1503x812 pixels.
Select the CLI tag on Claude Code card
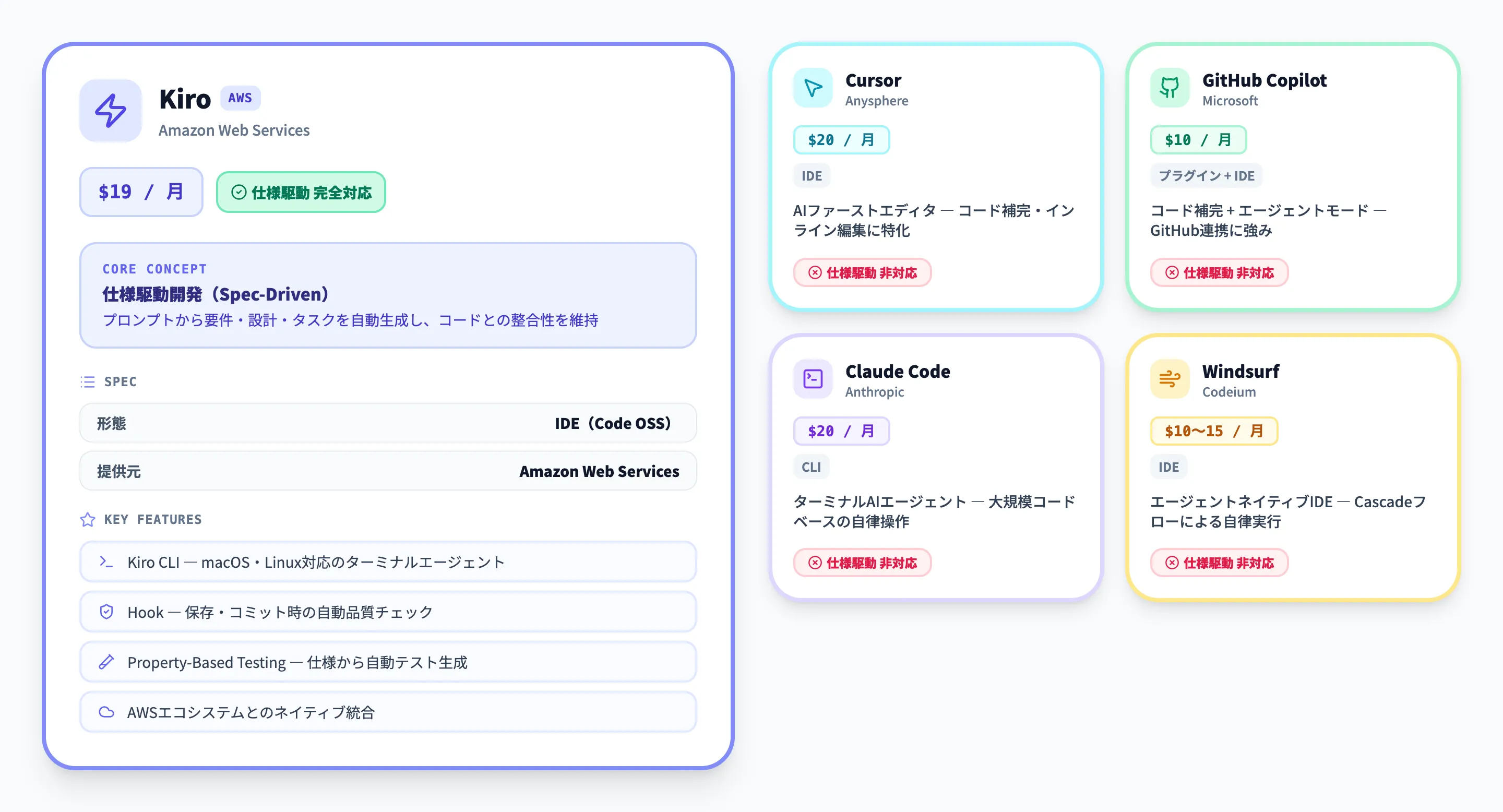click(810, 466)
